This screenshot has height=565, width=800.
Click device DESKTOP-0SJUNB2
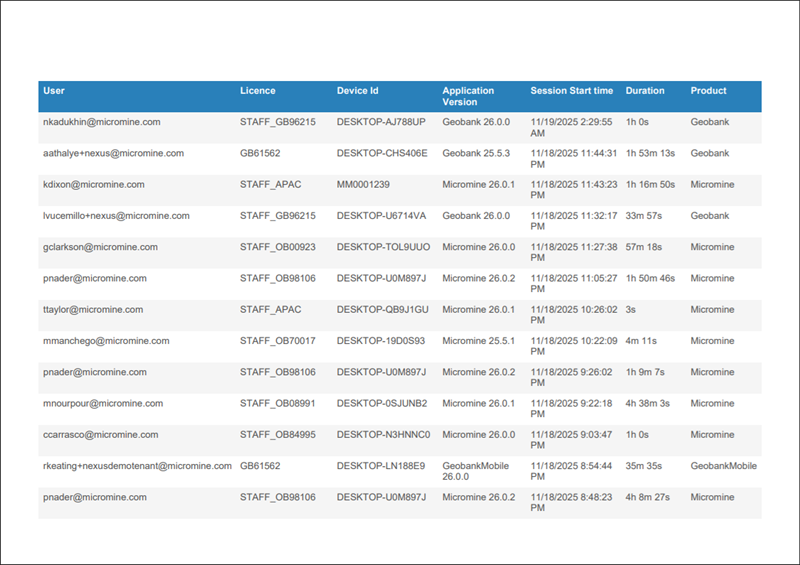point(382,403)
